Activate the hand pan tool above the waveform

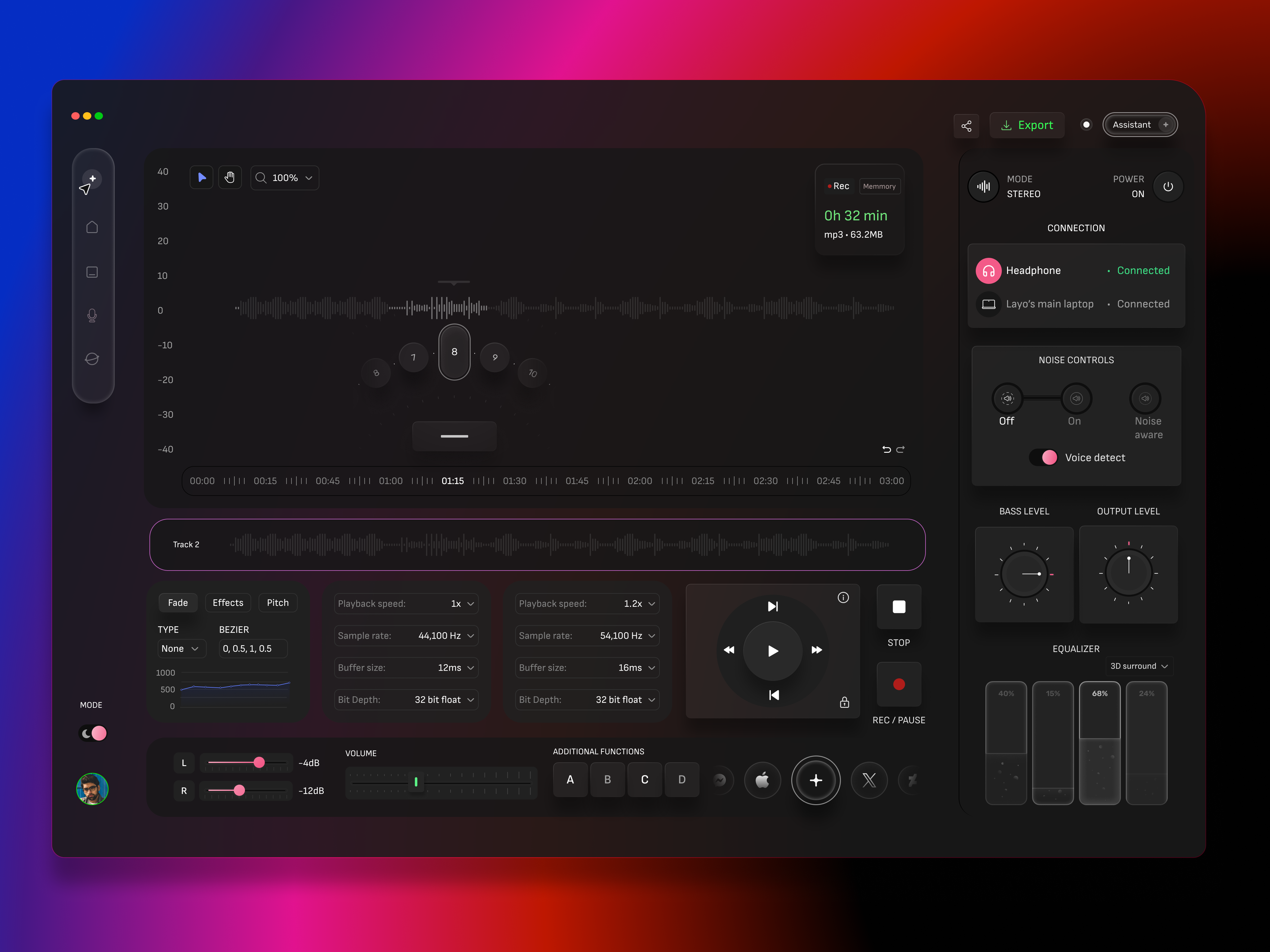click(230, 177)
